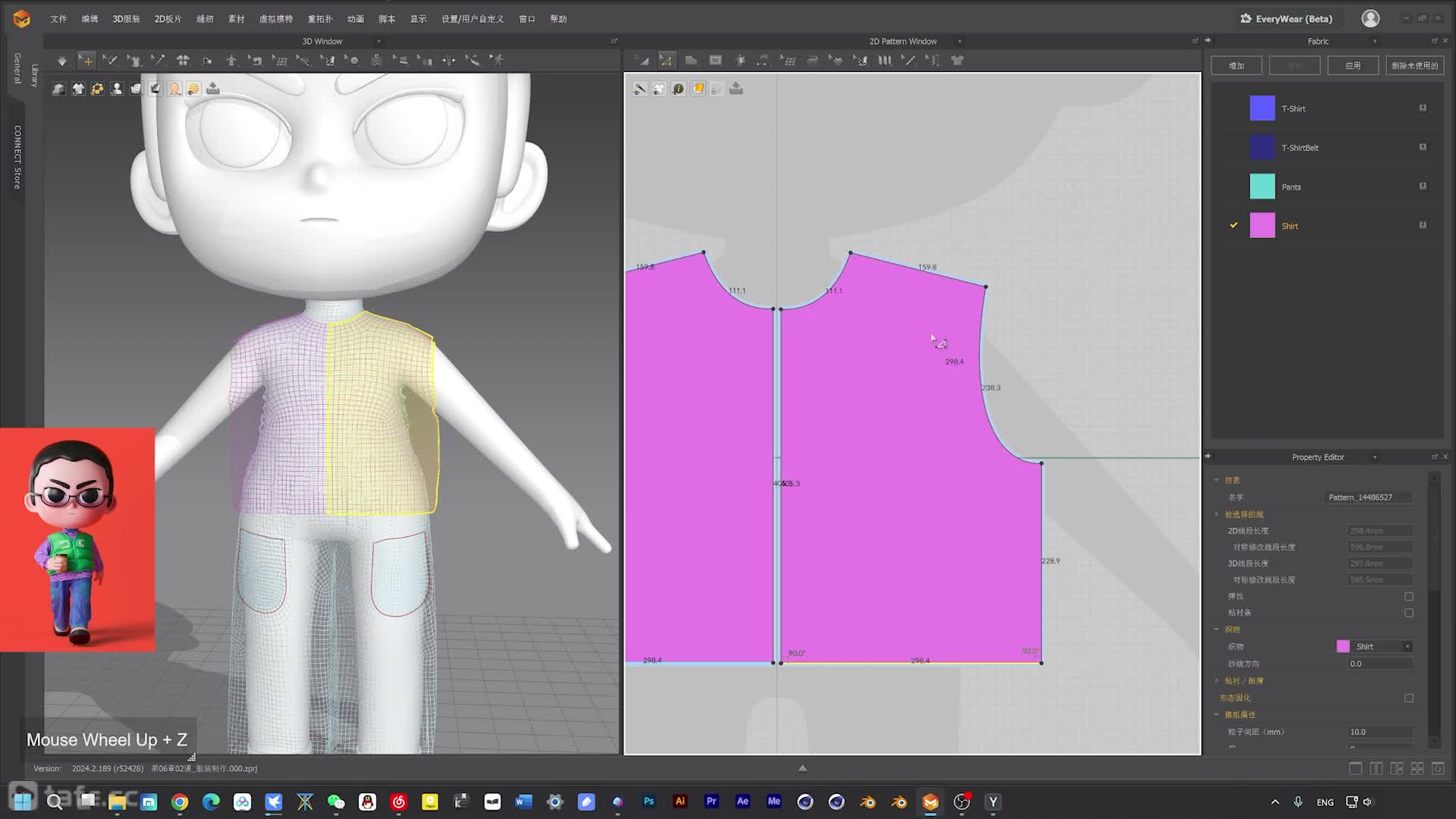The height and width of the screenshot is (819, 1456).
Task: Select the Zipper tool in the 3D toolbar
Action: [x=376, y=61]
